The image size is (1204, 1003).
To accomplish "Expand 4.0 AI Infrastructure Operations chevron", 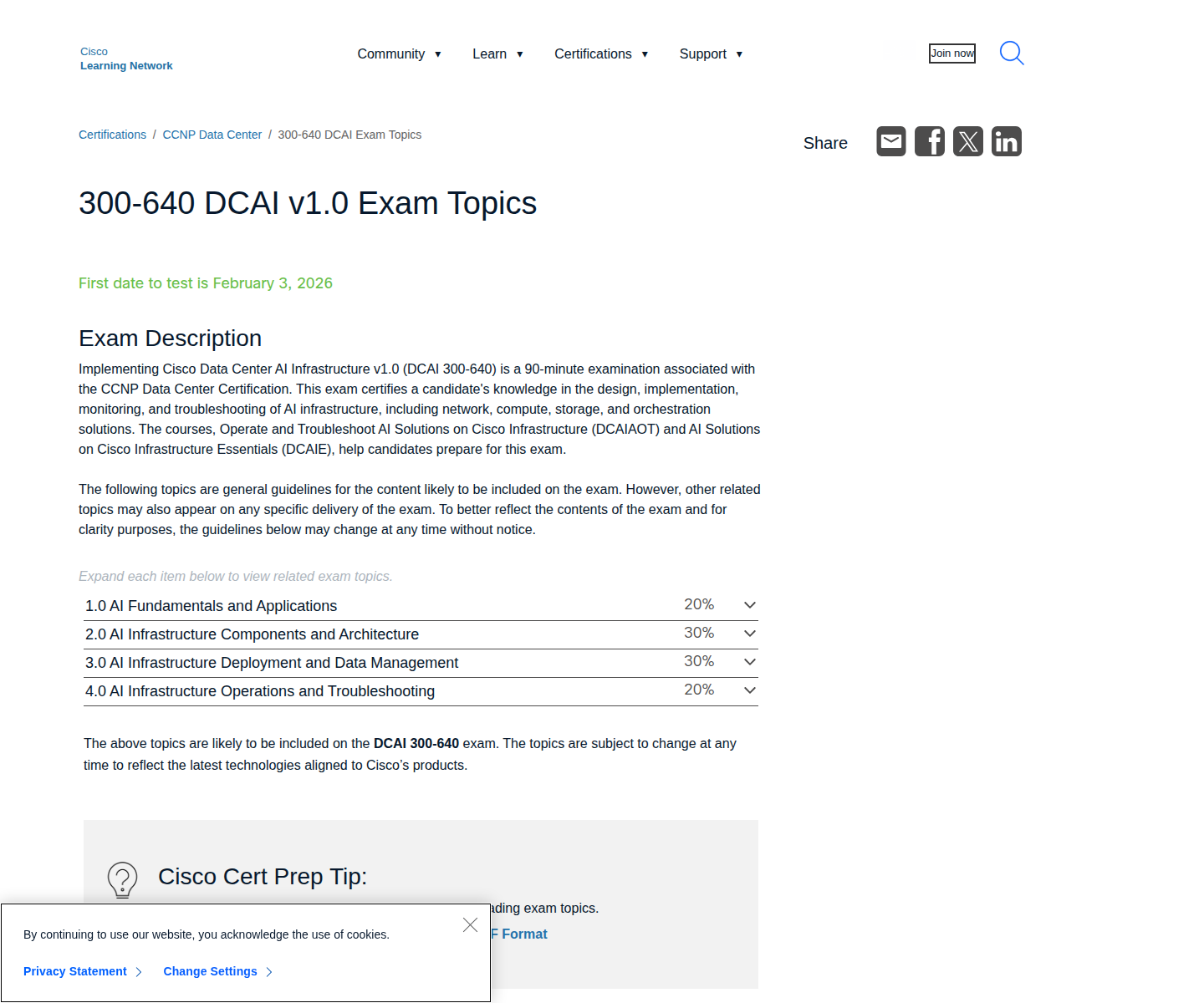I will 750,690.
